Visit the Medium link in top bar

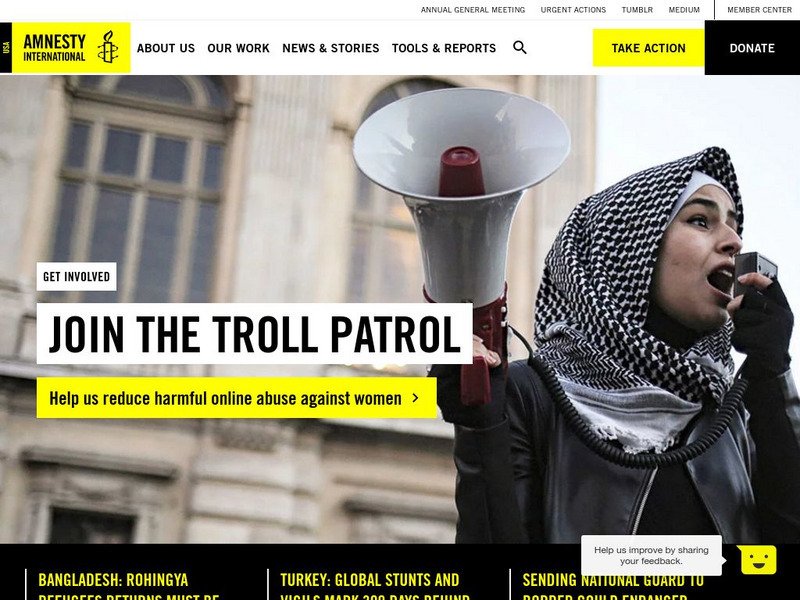(684, 10)
